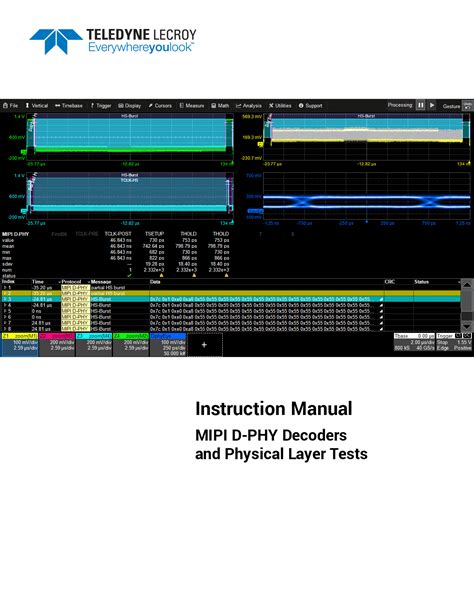474x613 pixels.
Task: Toggle the Gesture mode icon
Action: click(x=467, y=106)
